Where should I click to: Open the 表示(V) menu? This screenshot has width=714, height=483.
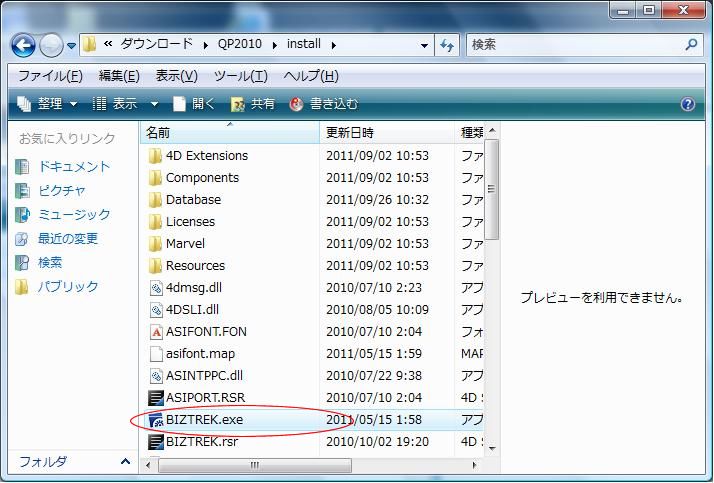pos(177,76)
